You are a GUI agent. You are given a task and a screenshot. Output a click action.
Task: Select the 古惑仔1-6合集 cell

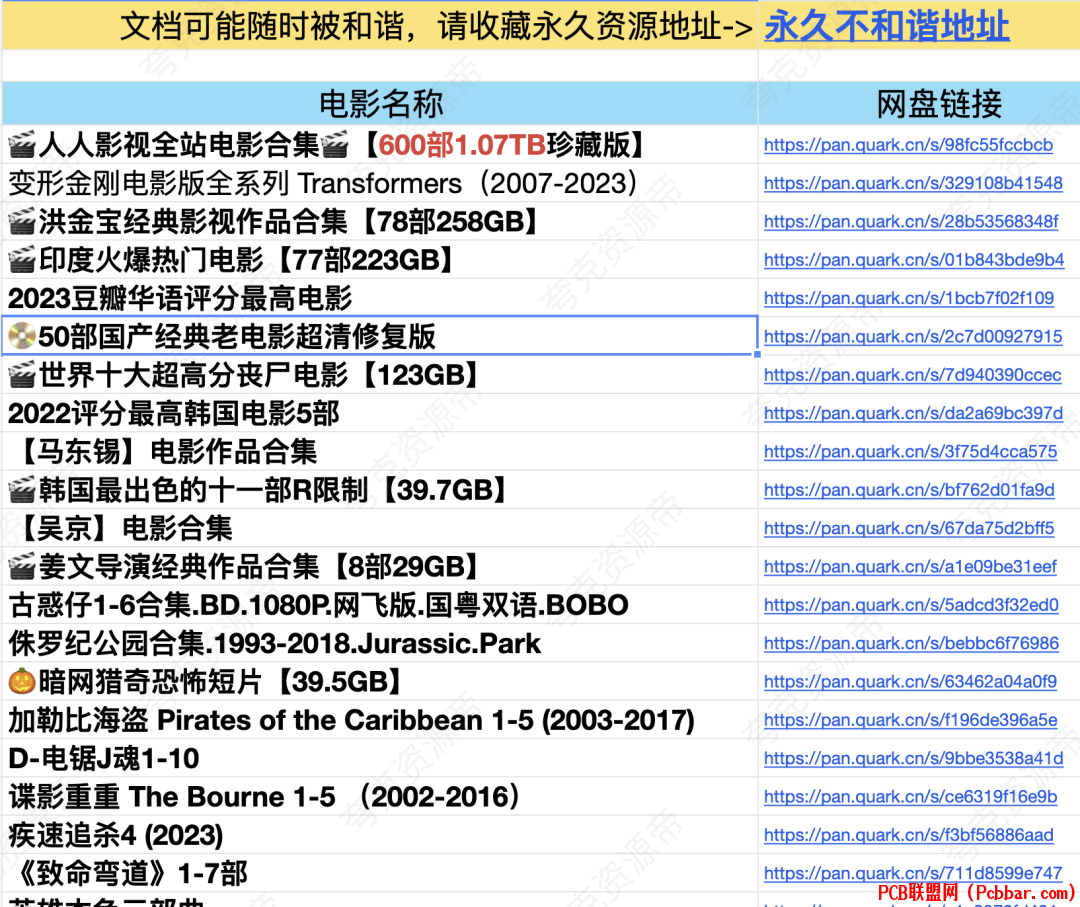click(380, 605)
